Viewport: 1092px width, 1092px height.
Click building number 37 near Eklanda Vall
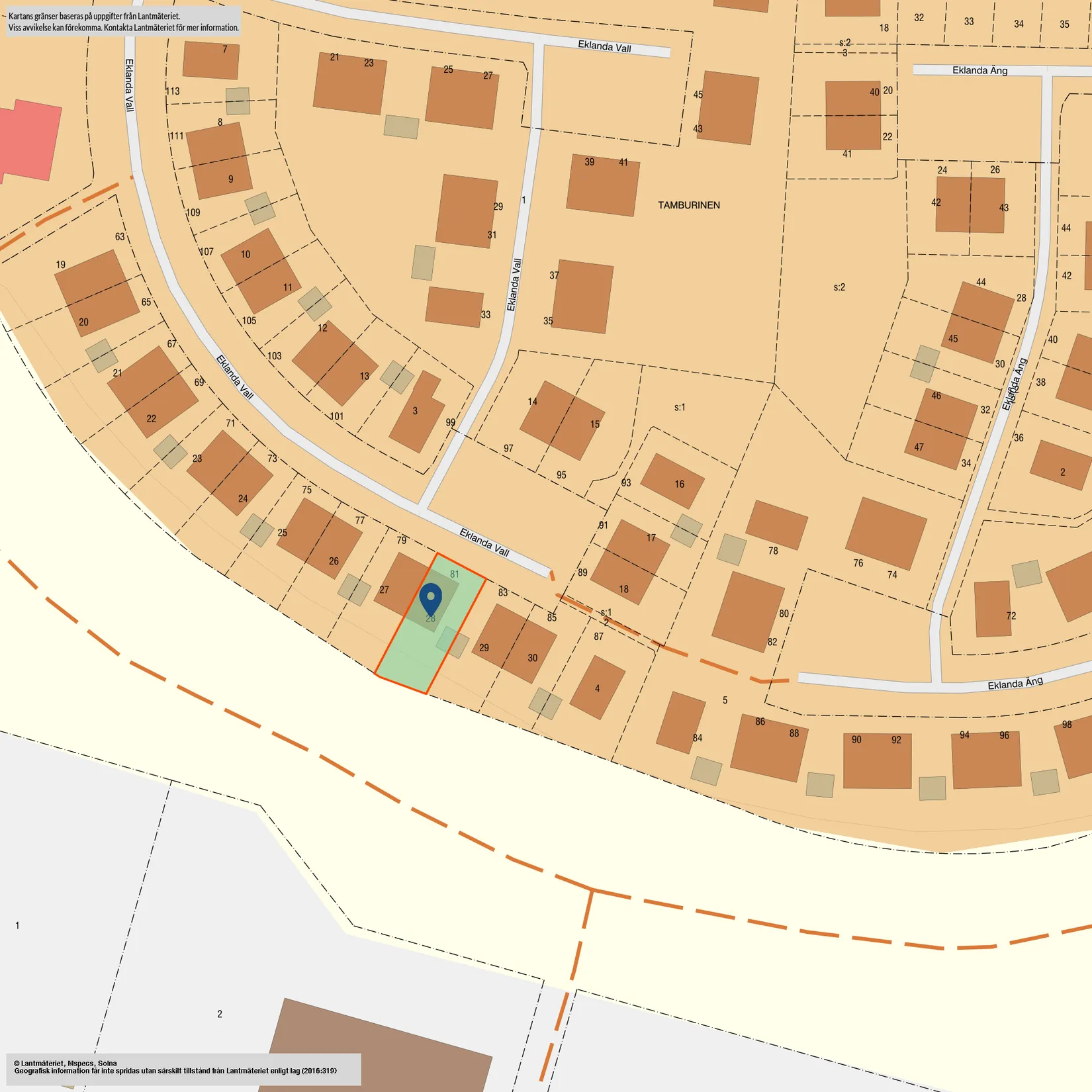[554, 275]
